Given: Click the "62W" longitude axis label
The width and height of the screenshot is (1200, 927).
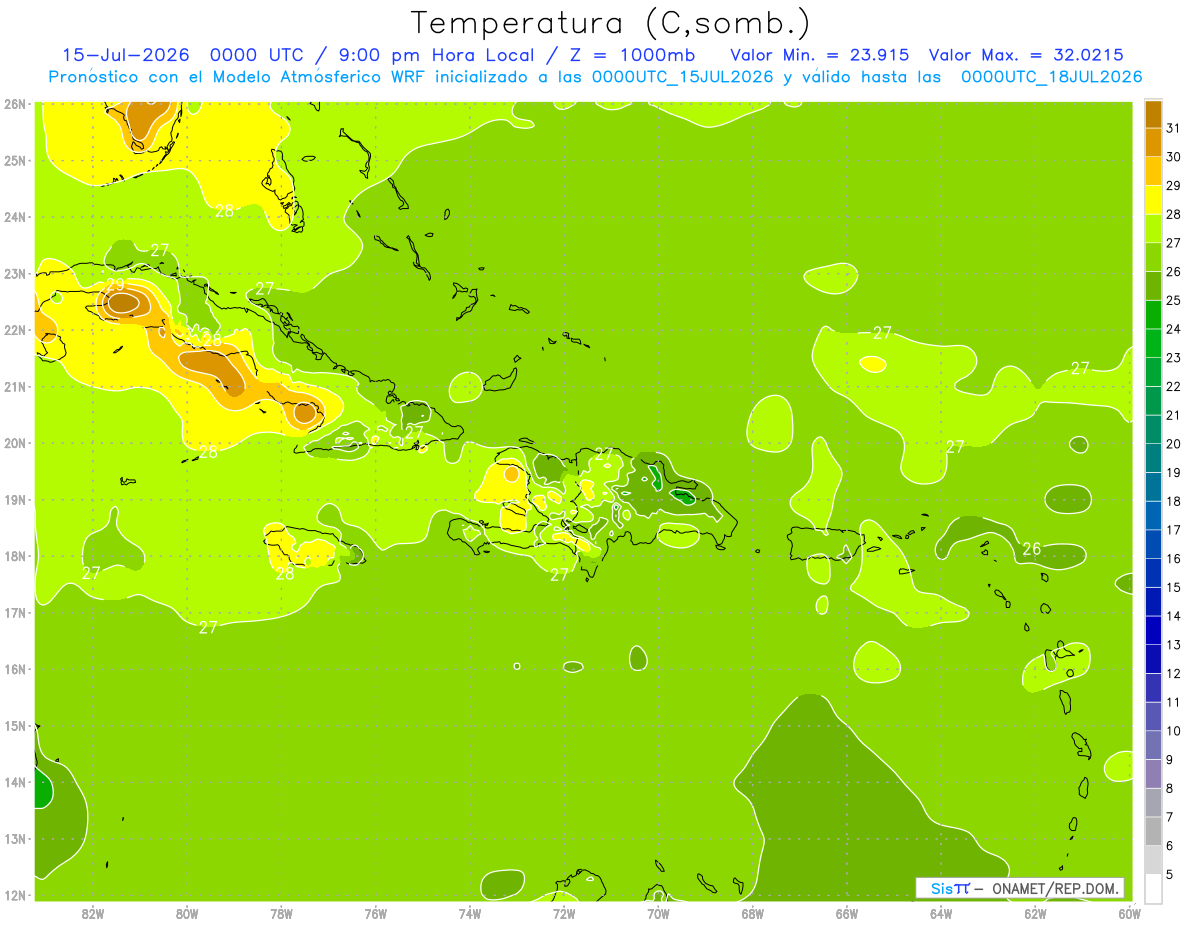Looking at the screenshot, I should click(x=1035, y=913).
